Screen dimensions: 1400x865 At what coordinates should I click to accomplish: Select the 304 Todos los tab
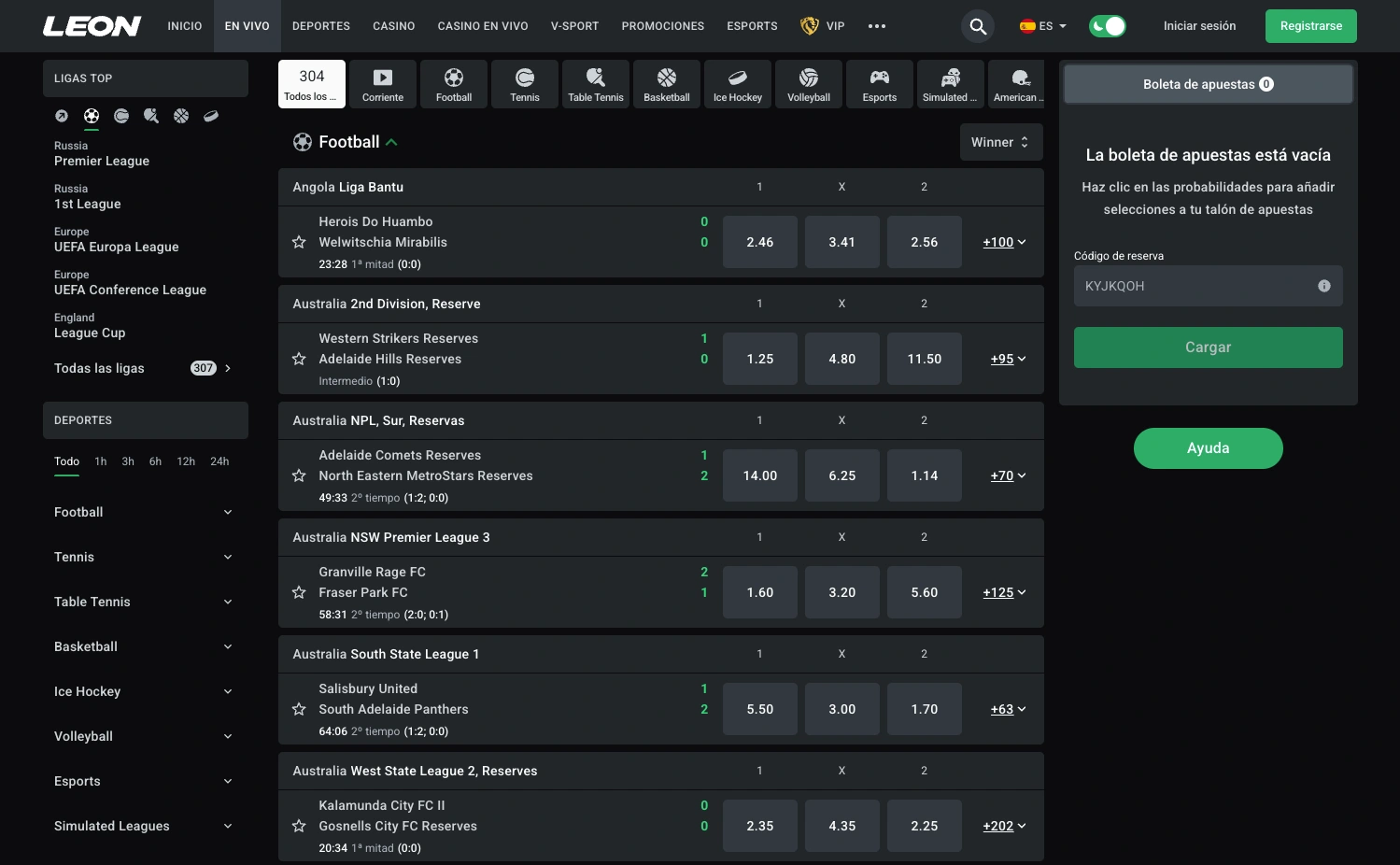pos(312,84)
